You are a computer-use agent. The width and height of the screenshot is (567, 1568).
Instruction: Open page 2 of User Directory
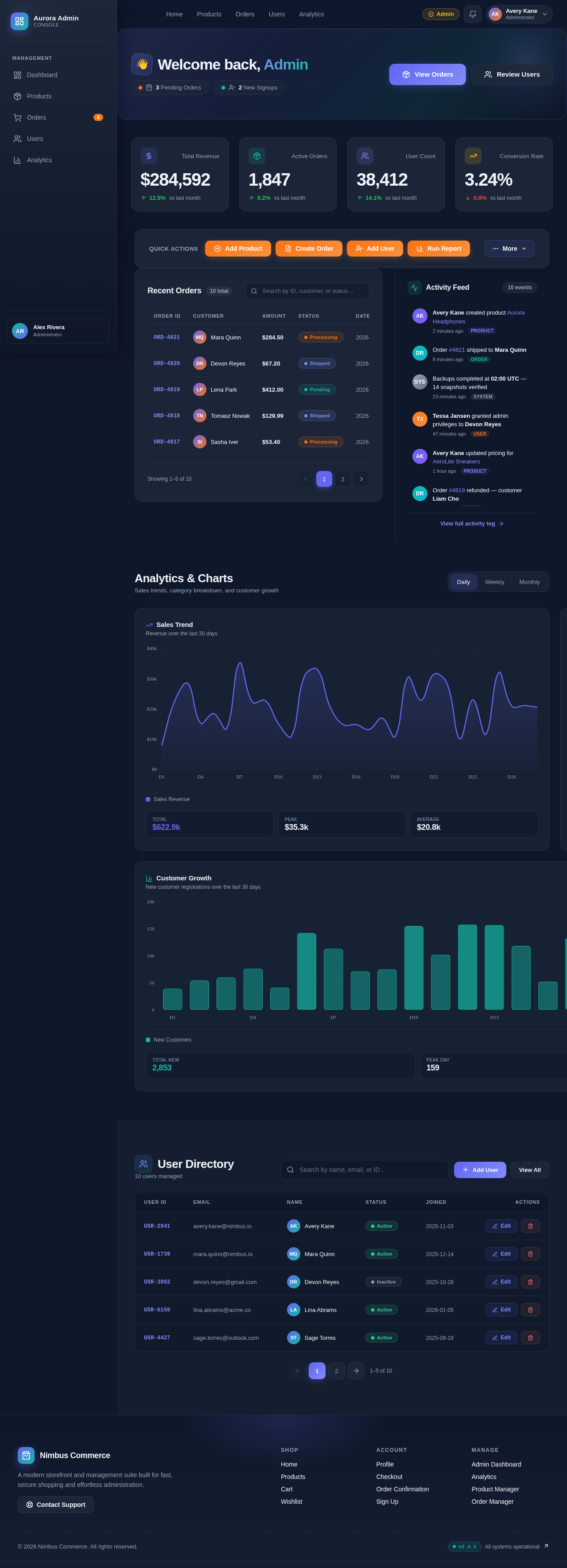coord(336,1371)
